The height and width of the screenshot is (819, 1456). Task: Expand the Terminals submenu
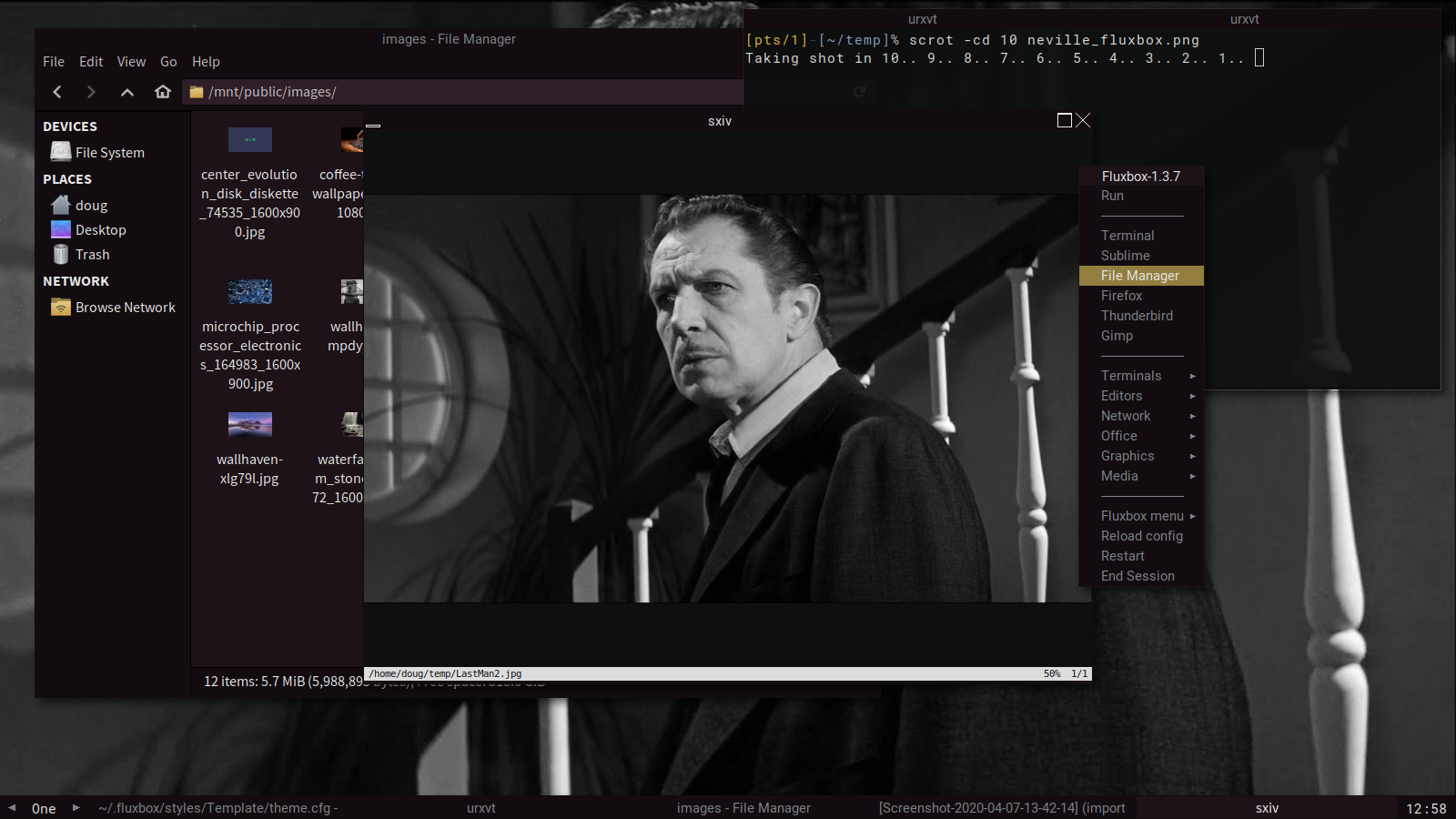(x=1141, y=376)
